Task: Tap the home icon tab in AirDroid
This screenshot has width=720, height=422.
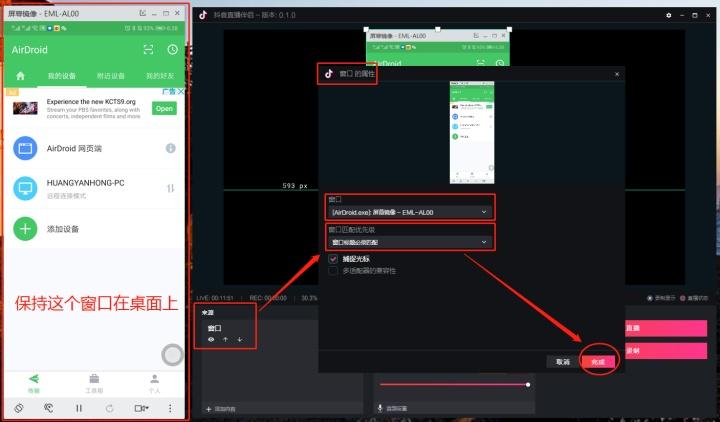Action: [20, 76]
